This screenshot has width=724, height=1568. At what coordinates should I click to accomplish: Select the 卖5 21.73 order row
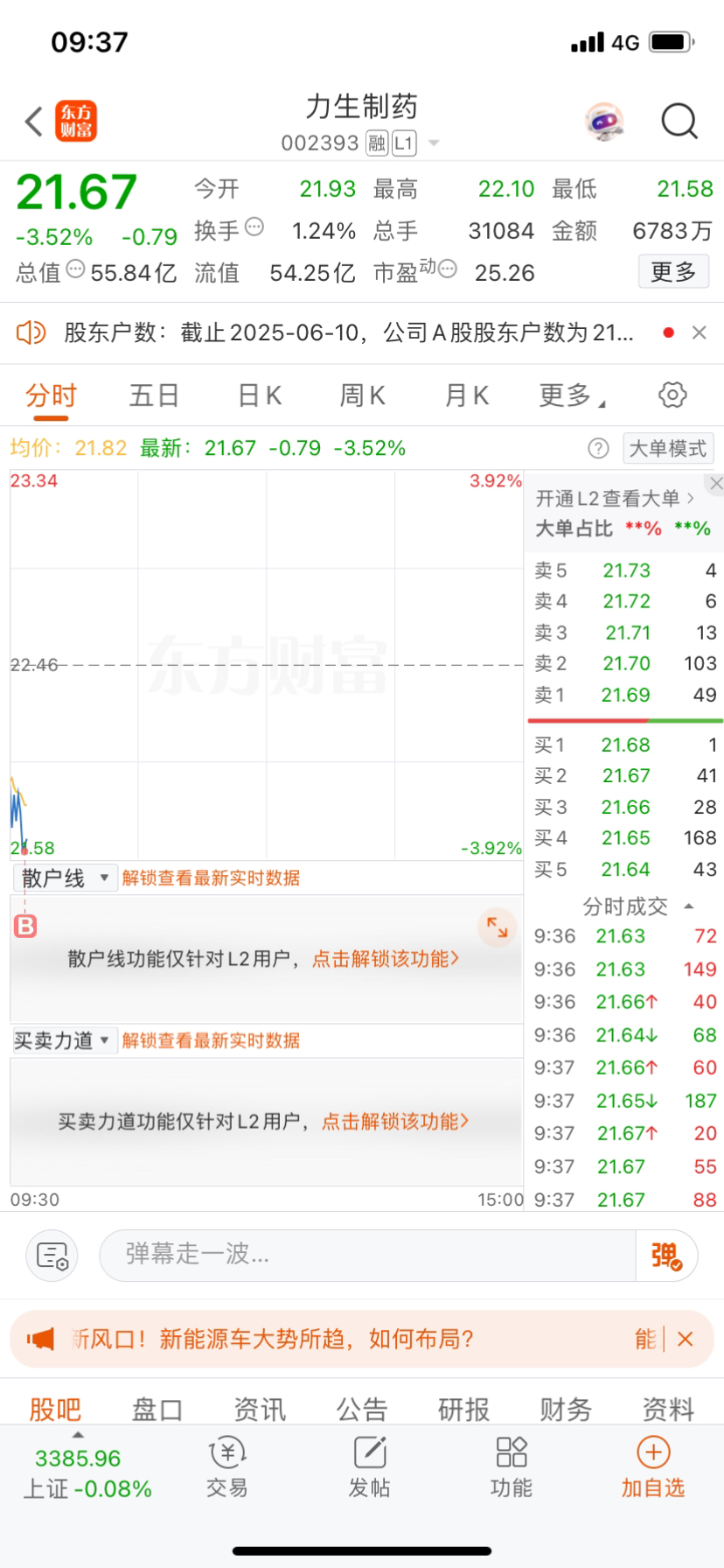[x=624, y=570]
